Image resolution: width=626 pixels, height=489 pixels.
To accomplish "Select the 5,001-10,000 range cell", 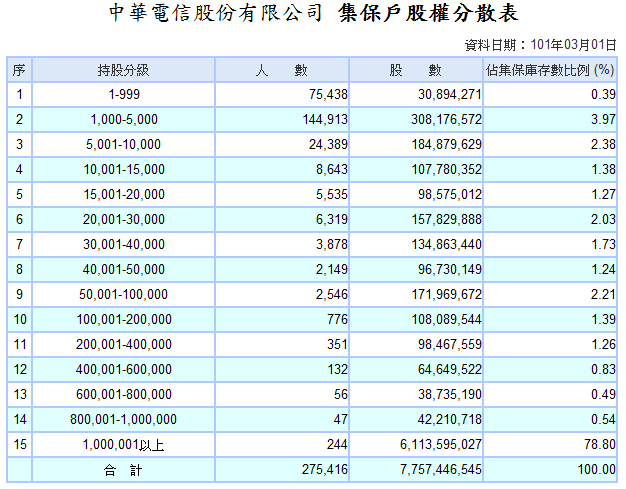I will click(123, 145).
